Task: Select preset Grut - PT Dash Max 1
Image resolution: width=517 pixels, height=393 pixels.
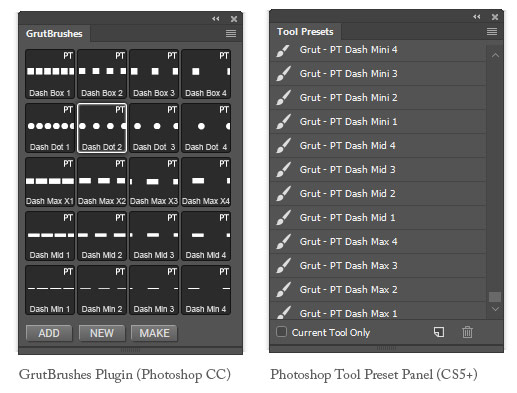Action: 378,311
